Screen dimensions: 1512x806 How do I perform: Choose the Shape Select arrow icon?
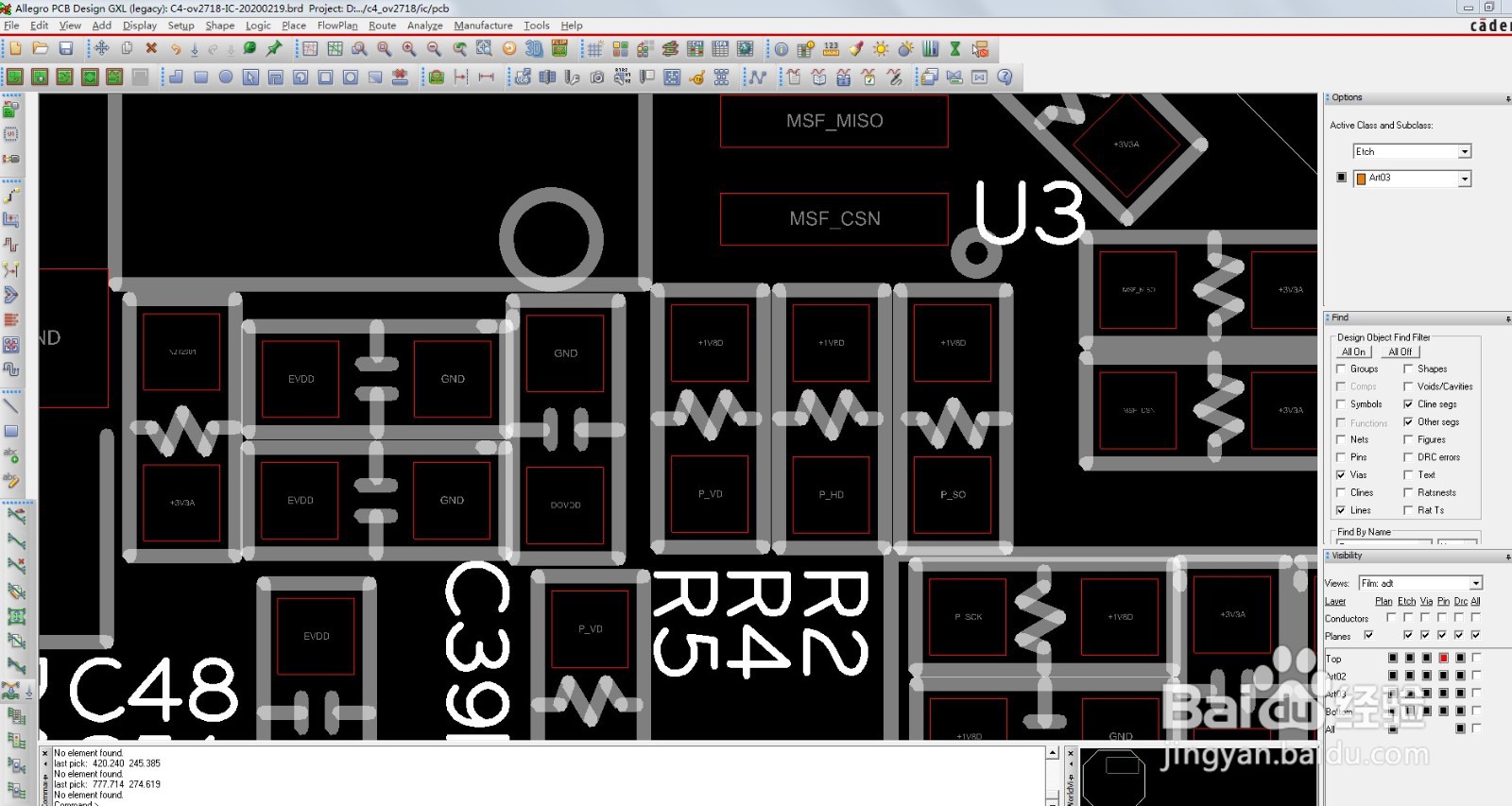tap(250, 77)
